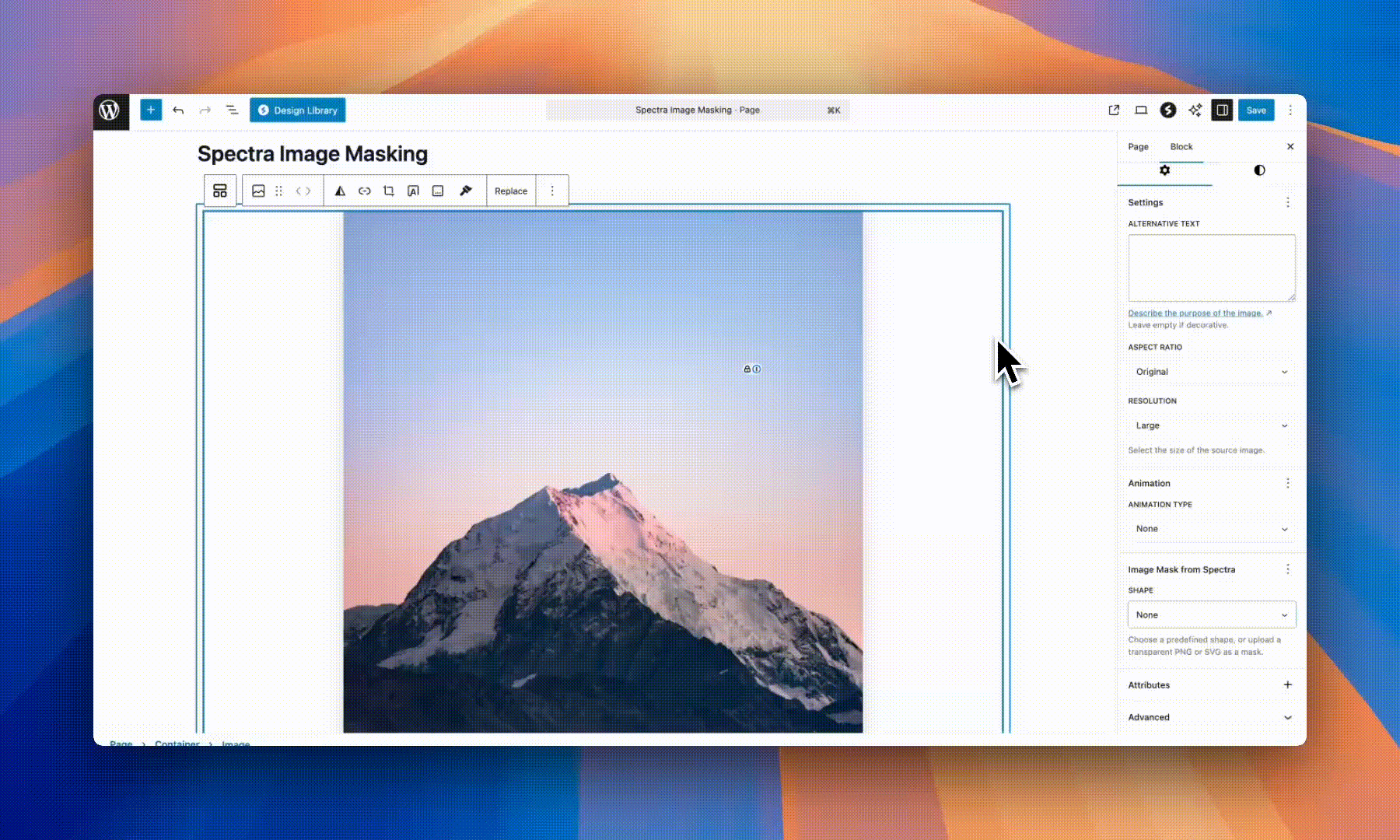
Task: Click the Alternative Text input box
Action: [x=1211, y=268]
